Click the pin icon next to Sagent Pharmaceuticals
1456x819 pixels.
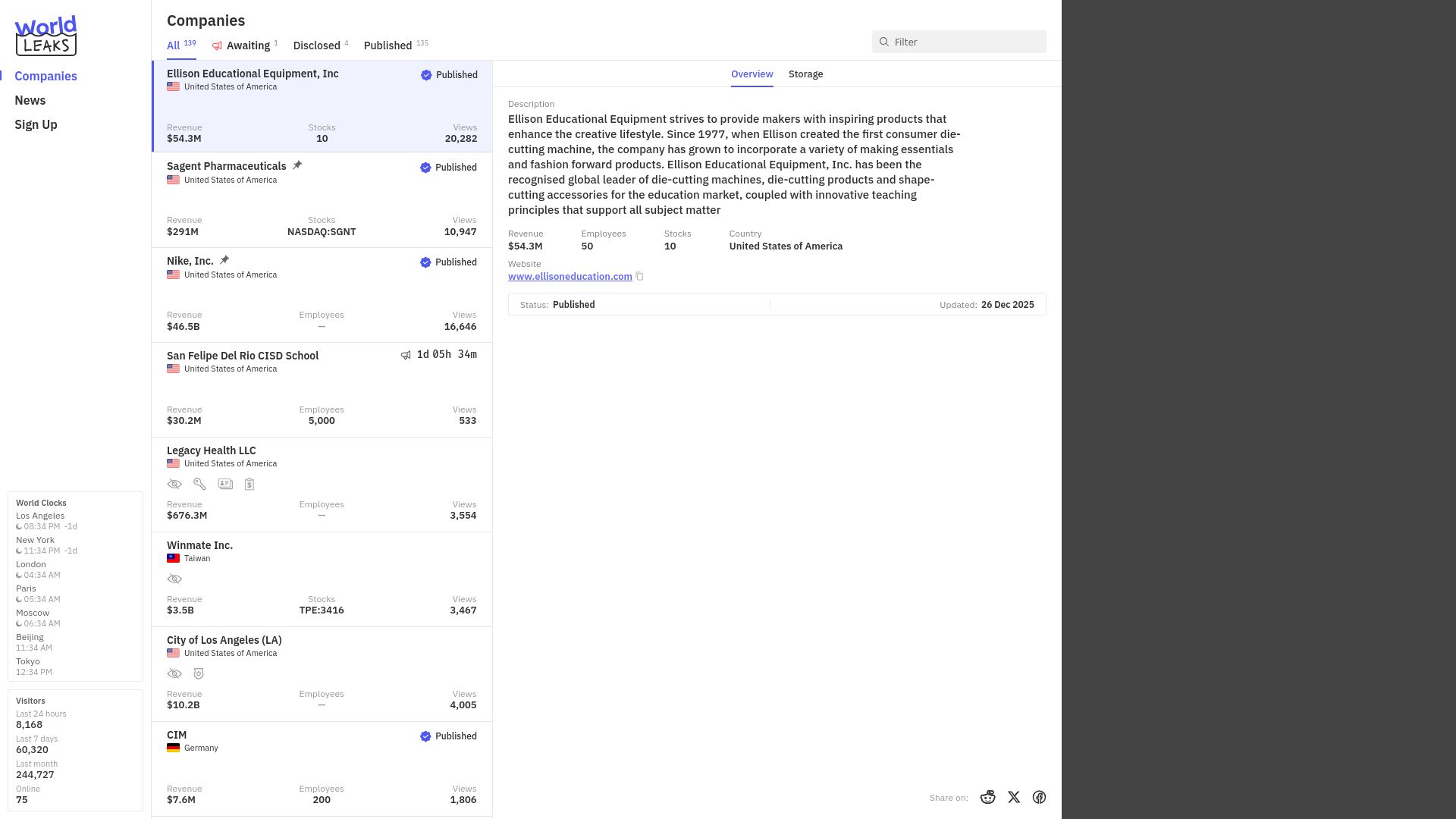pos(297,165)
